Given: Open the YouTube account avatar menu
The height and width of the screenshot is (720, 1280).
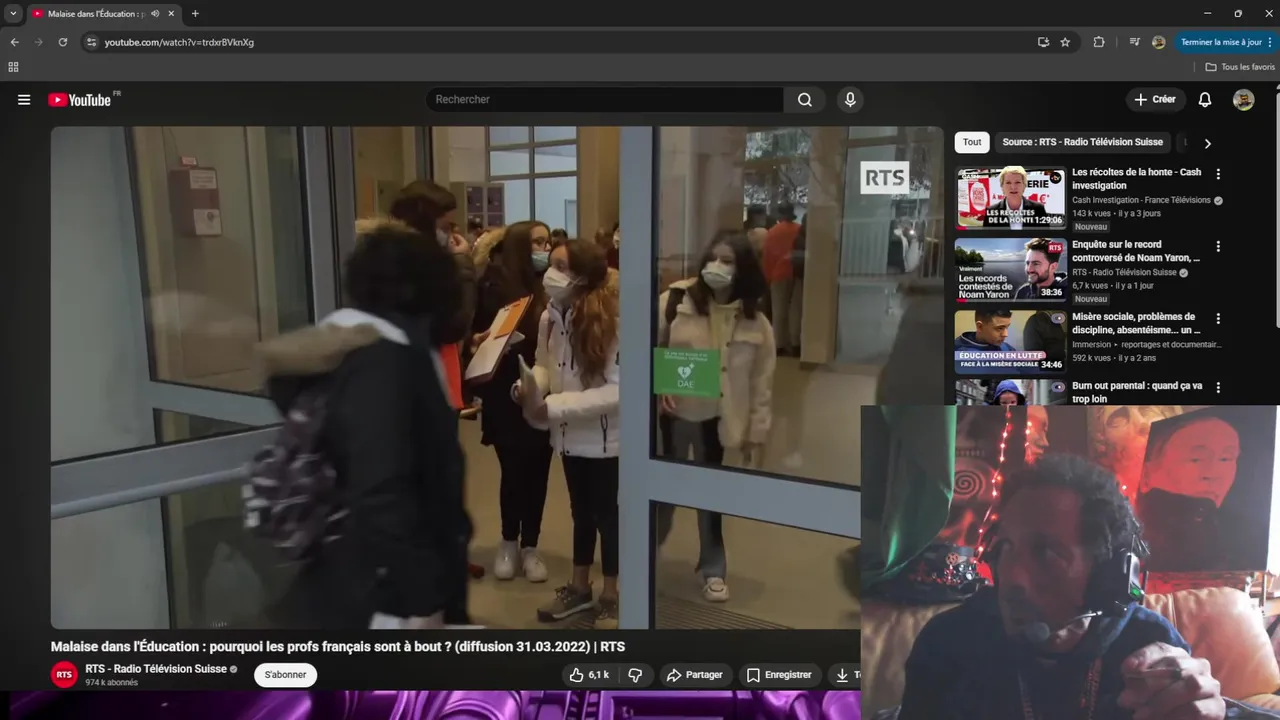Looking at the screenshot, I should pyautogui.click(x=1244, y=100).
